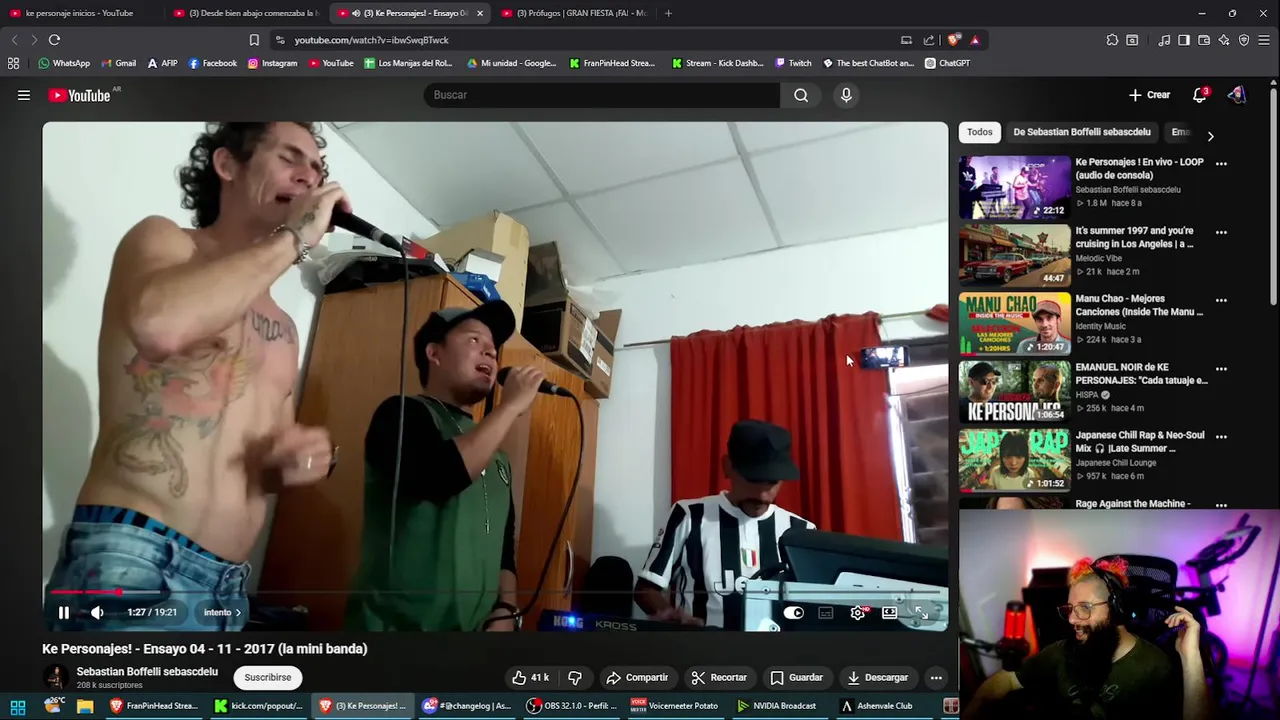
Task: Open the player settings gear
Action: click(x=858, y=613)
